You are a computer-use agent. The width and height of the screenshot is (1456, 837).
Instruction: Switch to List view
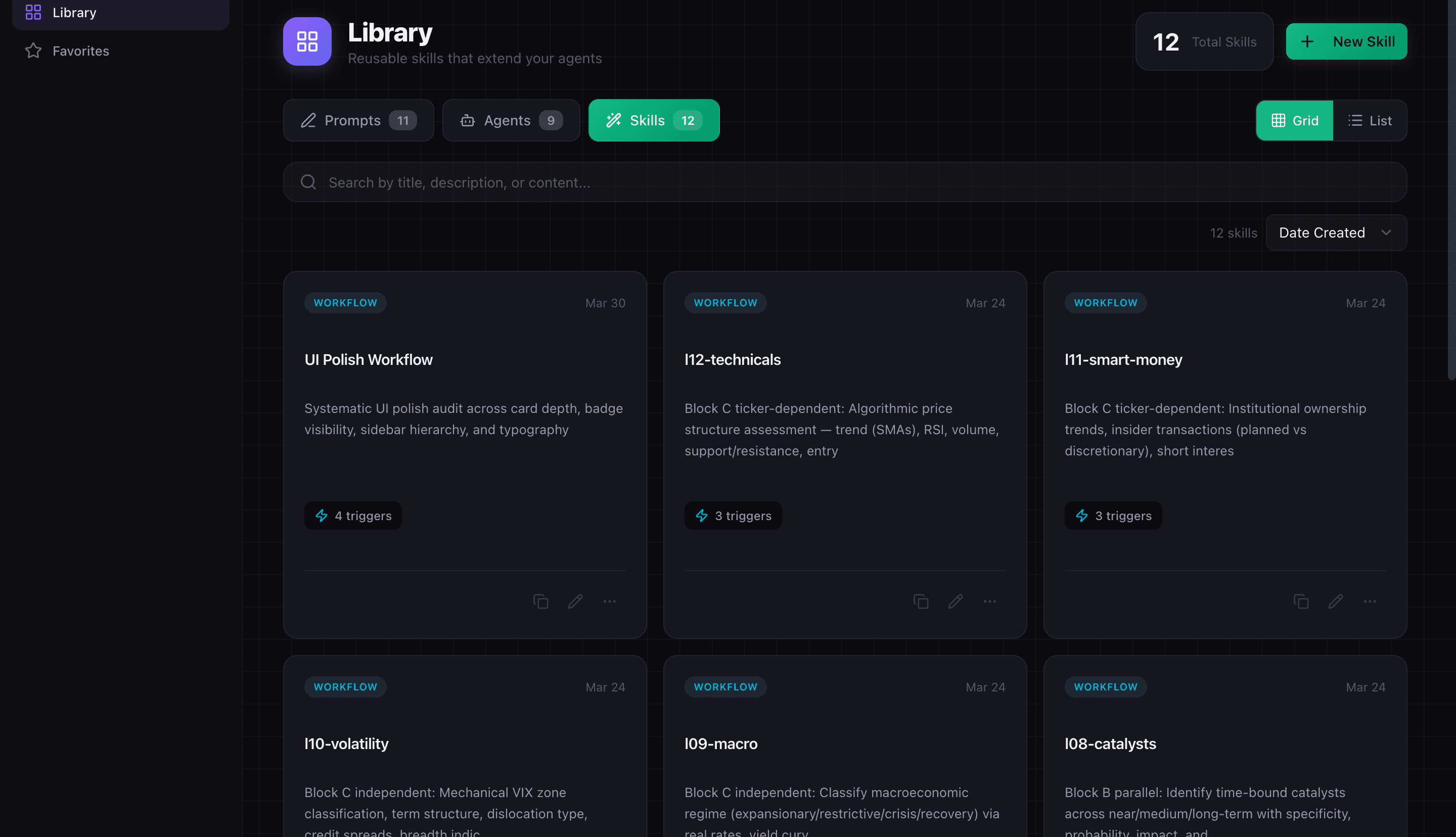pos(1370,120)
